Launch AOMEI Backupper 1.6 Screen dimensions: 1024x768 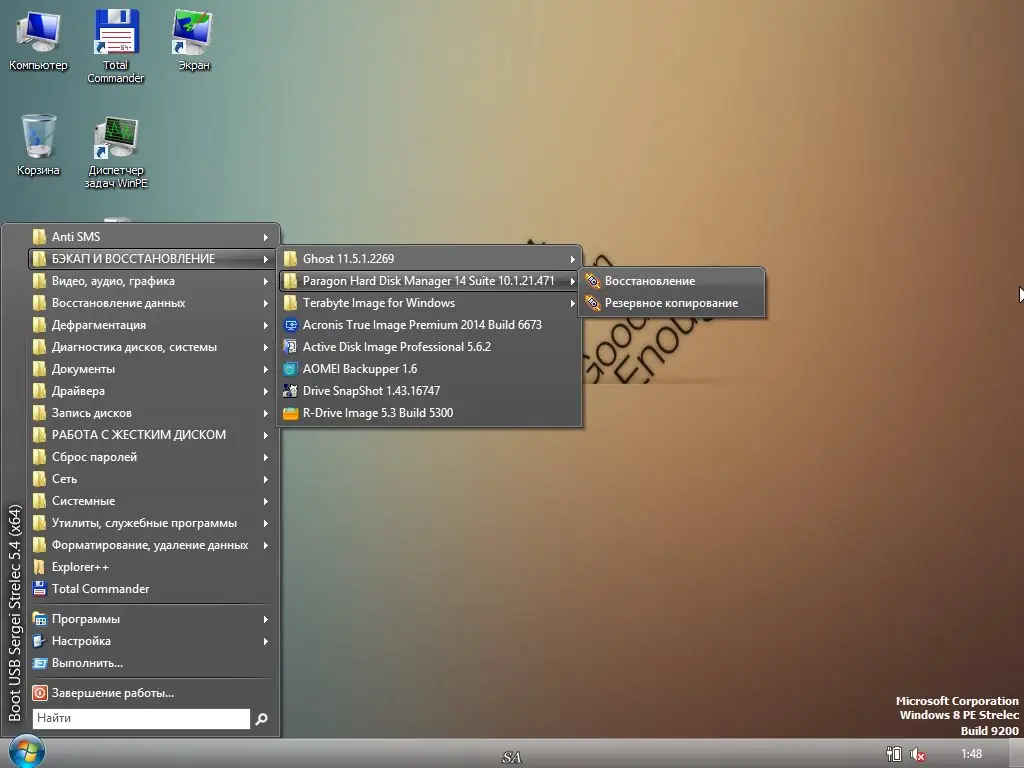pyautogui.click(x=430, y=369)
